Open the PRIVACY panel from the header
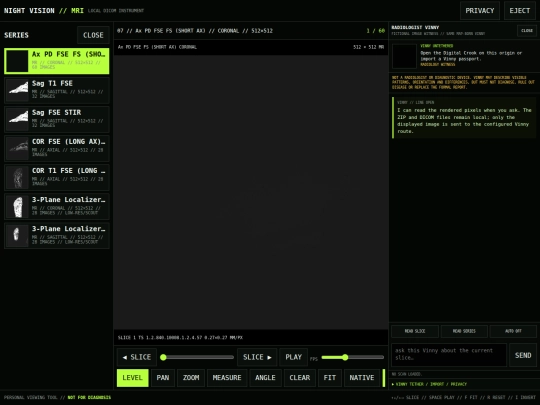The width and height of the screenshot is (540, 405). pyautogui.click(x=480, y=11)
